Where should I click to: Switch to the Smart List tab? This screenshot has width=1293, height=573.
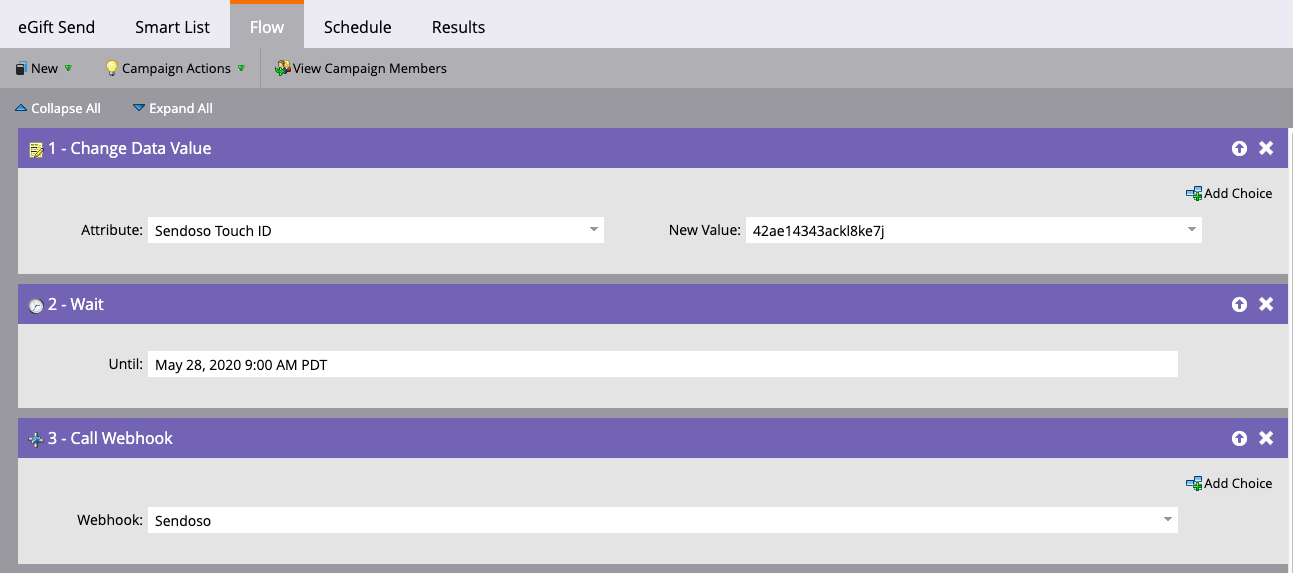coord(172,27)
